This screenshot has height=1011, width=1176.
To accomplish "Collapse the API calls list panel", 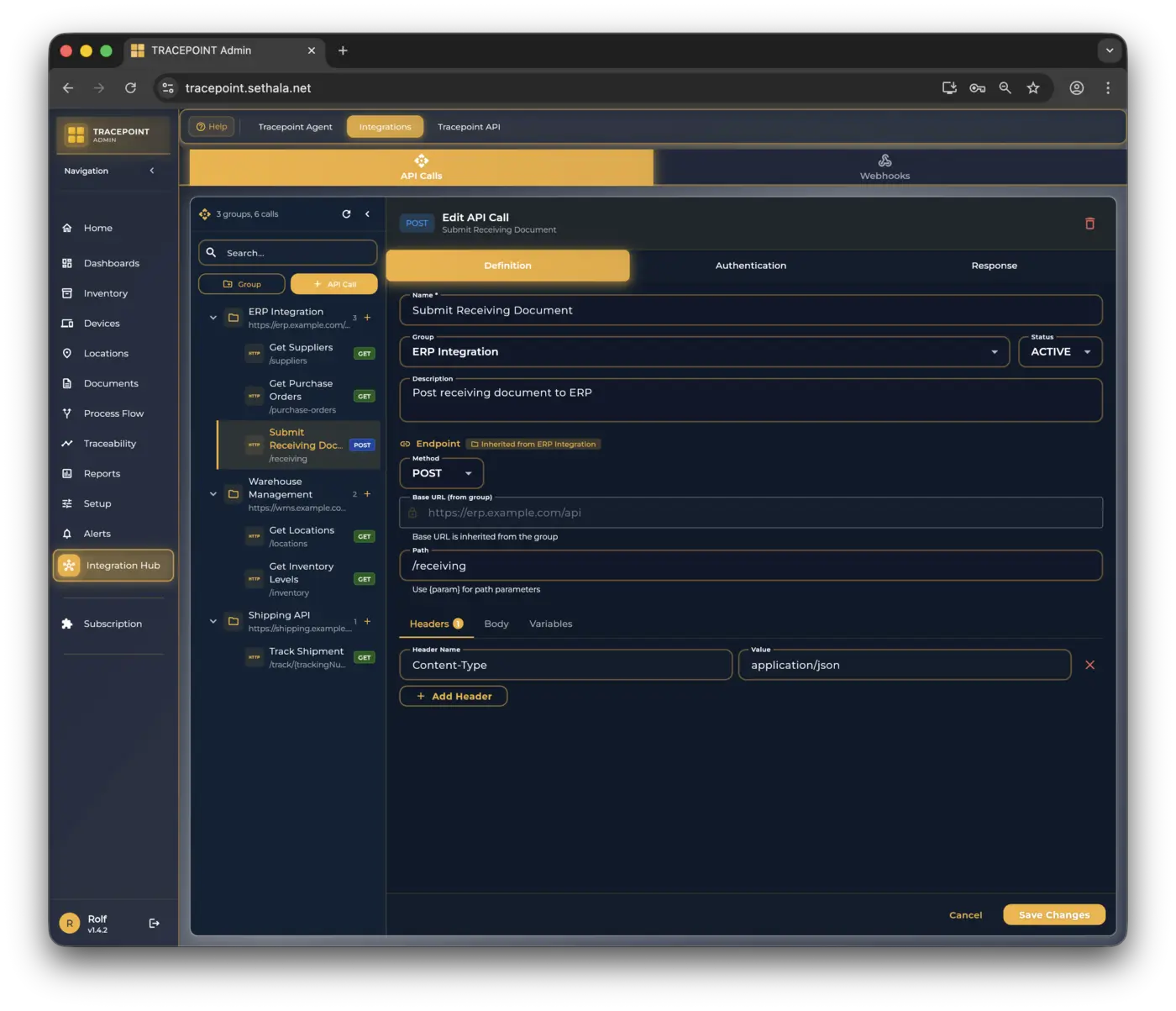I will pos(367,214).
